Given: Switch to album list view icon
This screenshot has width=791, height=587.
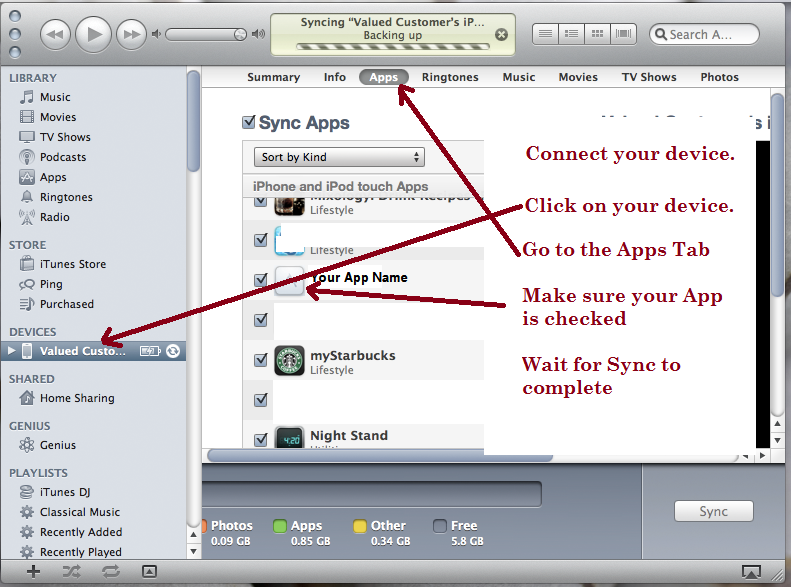Looking at the screenshot, I should (x=572, y=34).
